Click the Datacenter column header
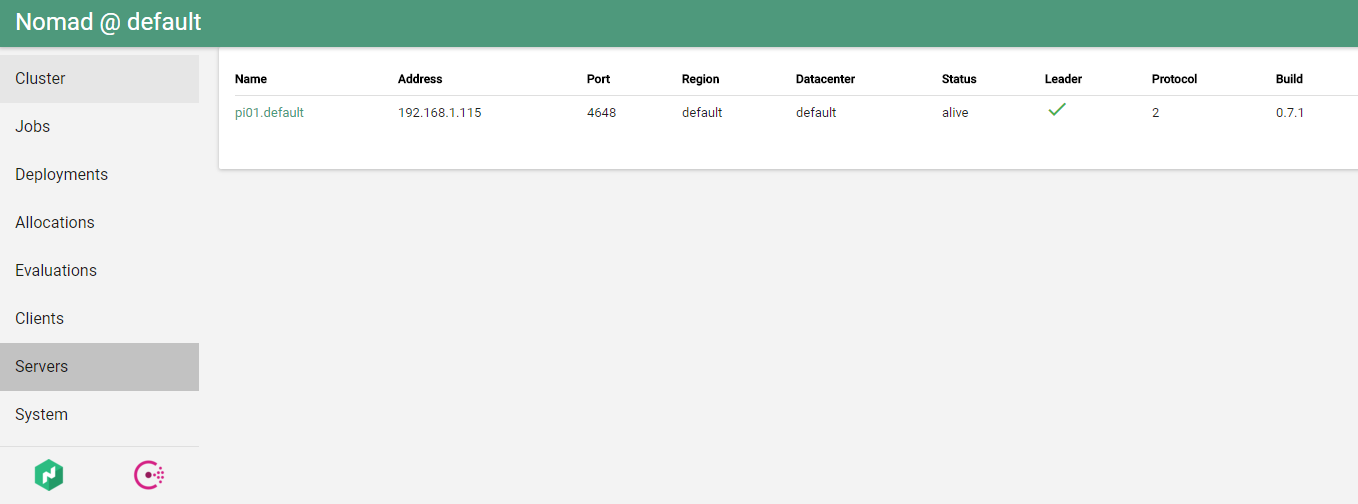The width and height of the screenshot is (1358, 504). (825, 79)
